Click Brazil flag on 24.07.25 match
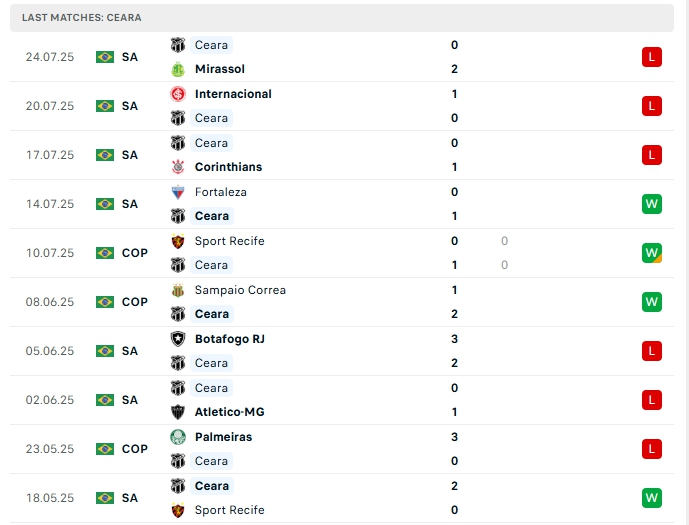The height and width of the screenshot is (525, 689). pos(105,57)
